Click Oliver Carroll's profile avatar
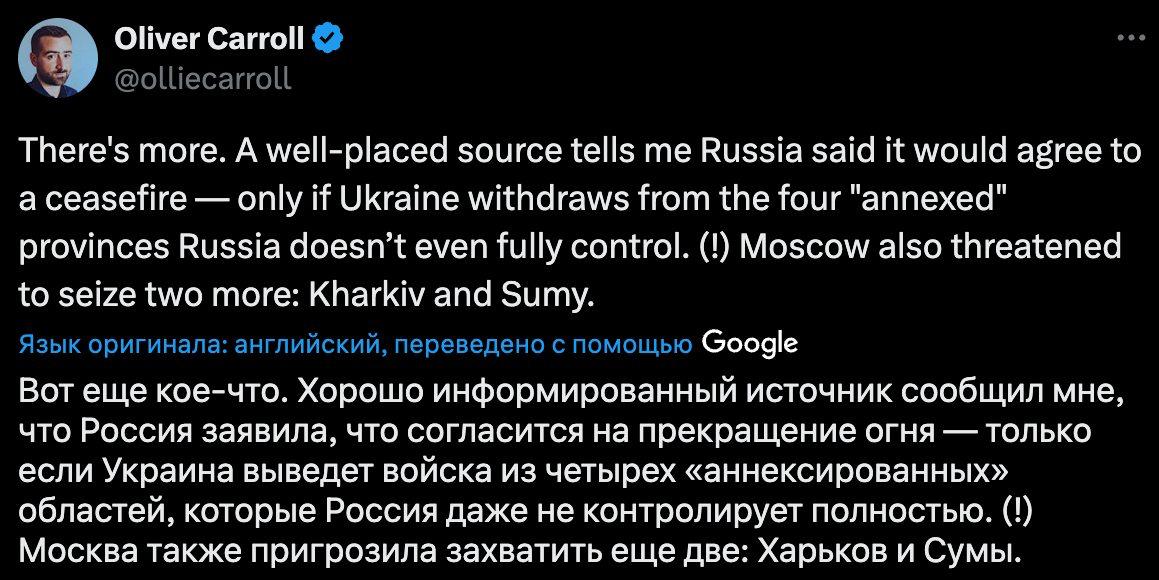This screenshot has width=1159, height=580. 61,59
